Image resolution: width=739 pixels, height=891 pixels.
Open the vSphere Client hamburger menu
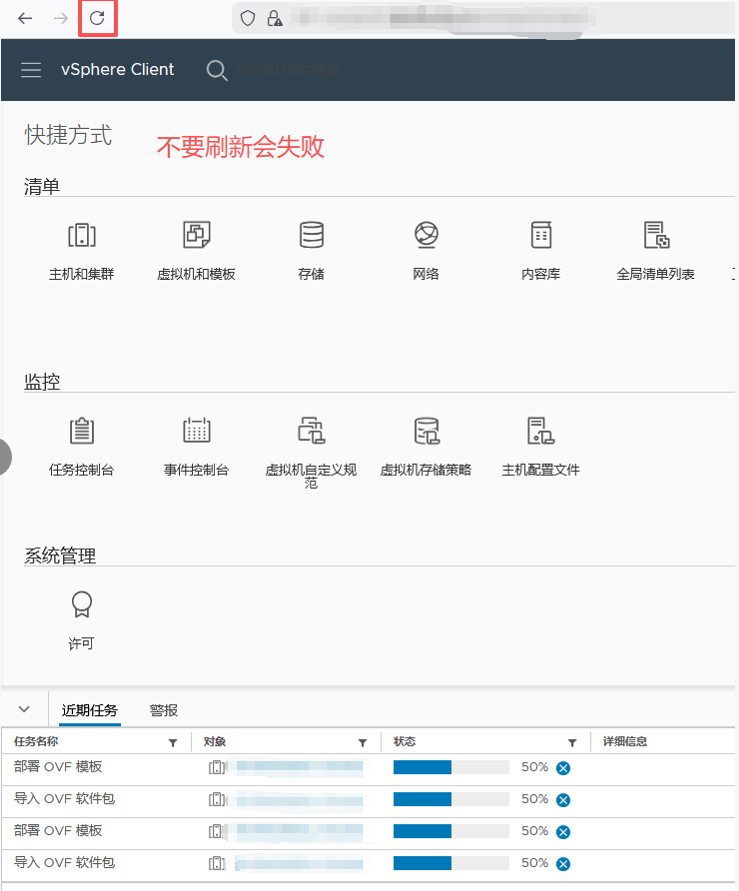point(31,70)
